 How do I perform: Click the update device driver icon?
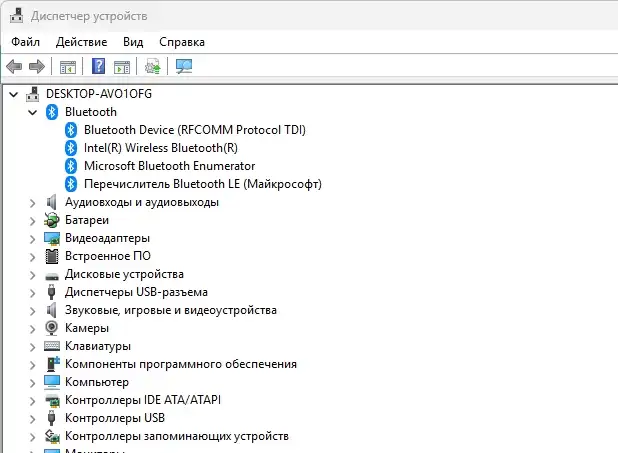pyautogui.click(x=153, y=66)
